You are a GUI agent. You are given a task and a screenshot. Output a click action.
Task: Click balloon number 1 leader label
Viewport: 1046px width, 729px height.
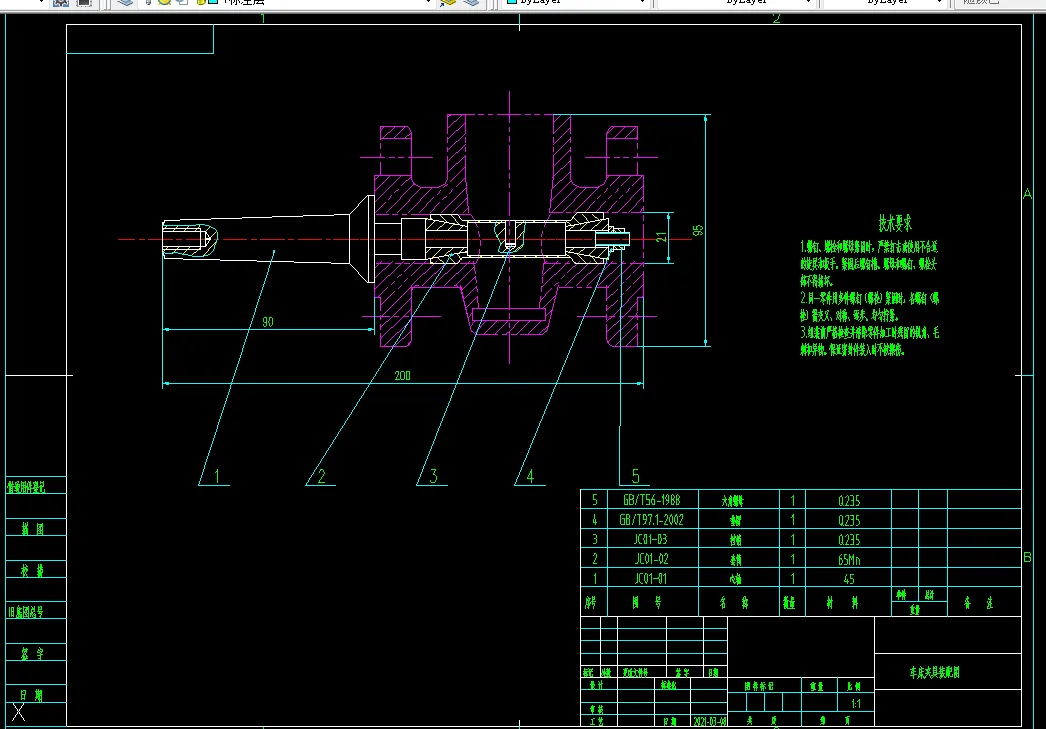coord(216,476)
